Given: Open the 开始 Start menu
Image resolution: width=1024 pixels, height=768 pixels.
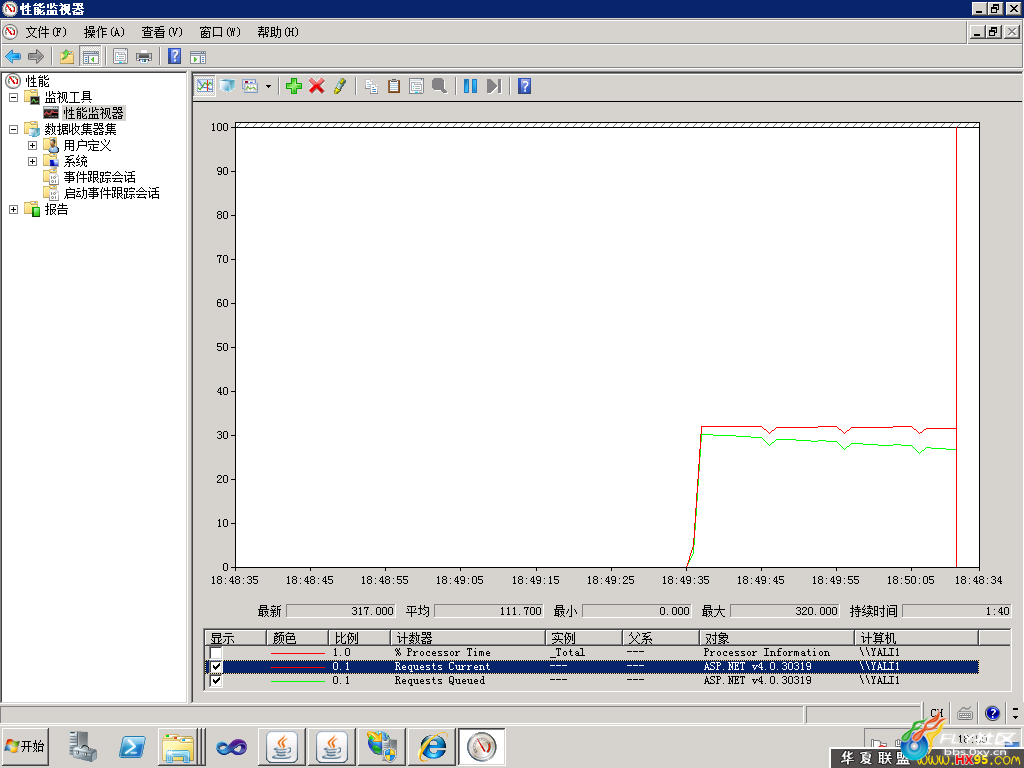Looking at the screenshot, I should [25, 746].
